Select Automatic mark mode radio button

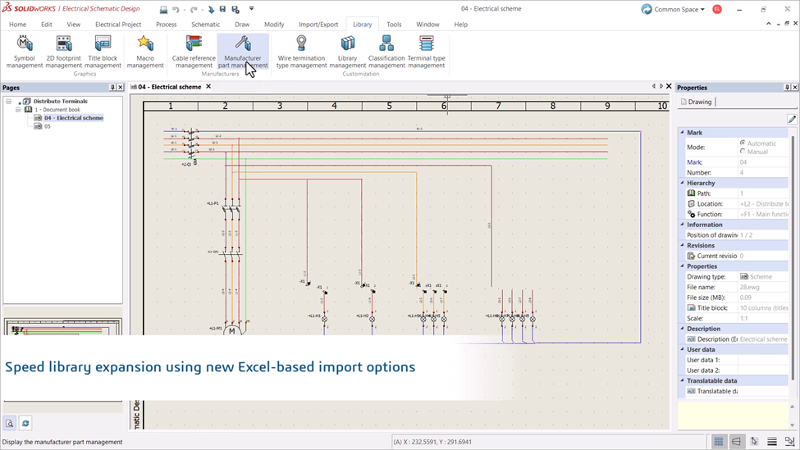(x=742, y=143)
